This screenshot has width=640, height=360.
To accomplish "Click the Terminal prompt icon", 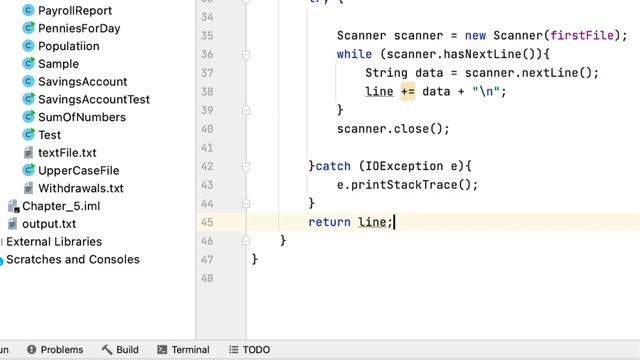I will click(x=162, y=349).
